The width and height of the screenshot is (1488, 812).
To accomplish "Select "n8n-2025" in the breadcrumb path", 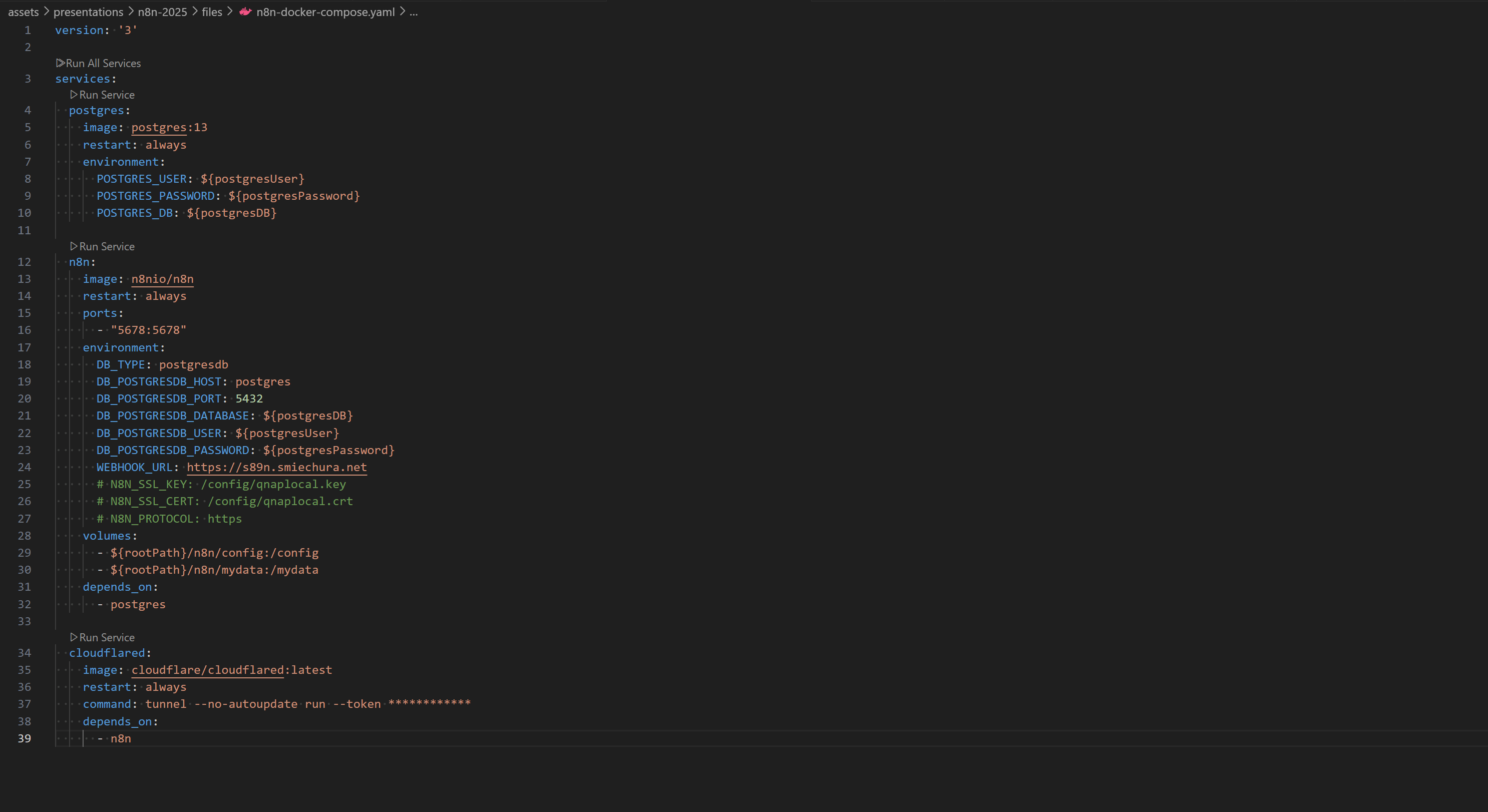I will pos(162,12).
